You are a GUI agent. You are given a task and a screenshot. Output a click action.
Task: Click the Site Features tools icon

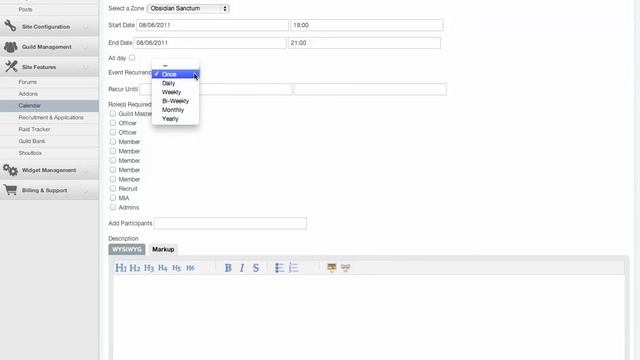point(11,67)
